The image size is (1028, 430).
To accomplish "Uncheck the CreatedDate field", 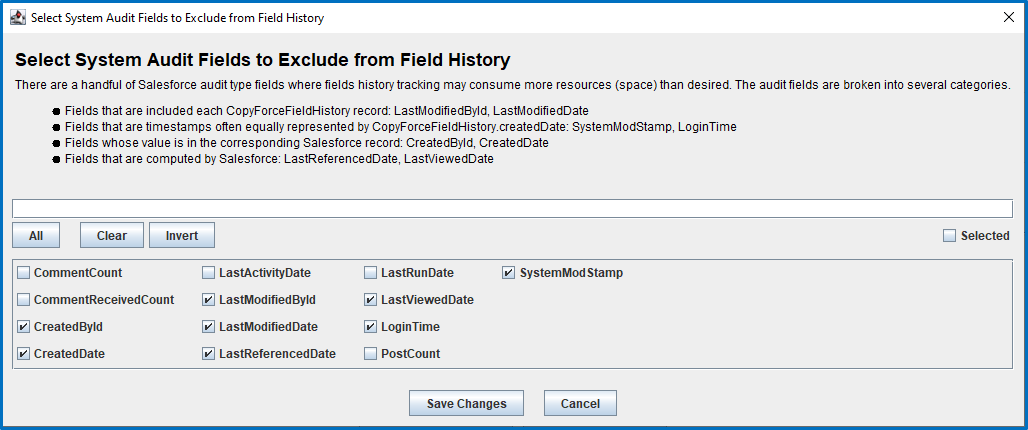I will tap(24, 353).
